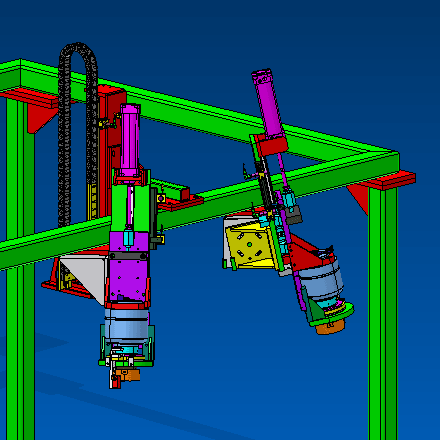Image resolution: width=440 pixels, height=440 pixels.
Task: Select the orange nozzle under vertical unit
Action: pos(128,374)
